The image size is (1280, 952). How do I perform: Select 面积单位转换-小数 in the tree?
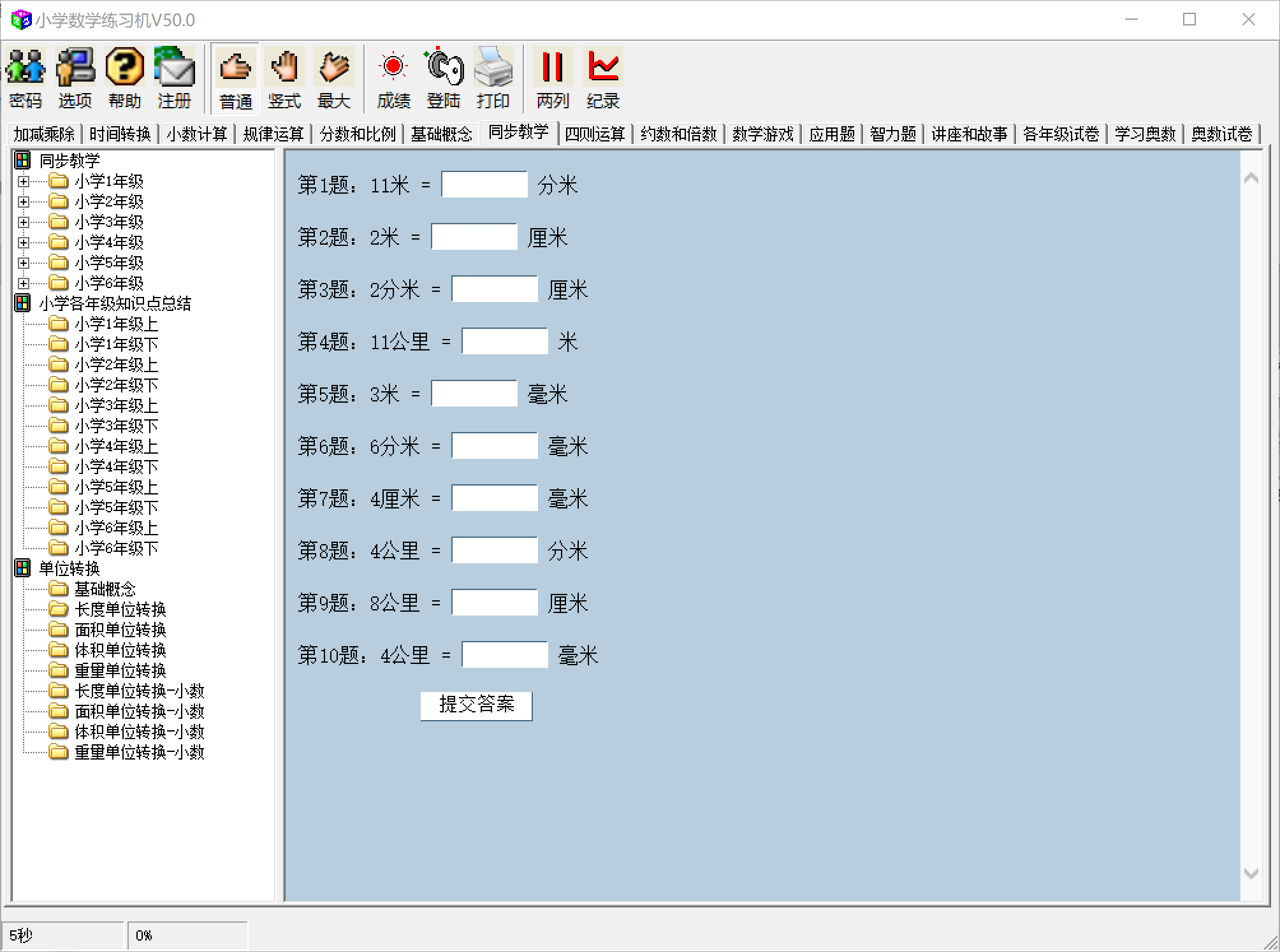click(140, 711)
